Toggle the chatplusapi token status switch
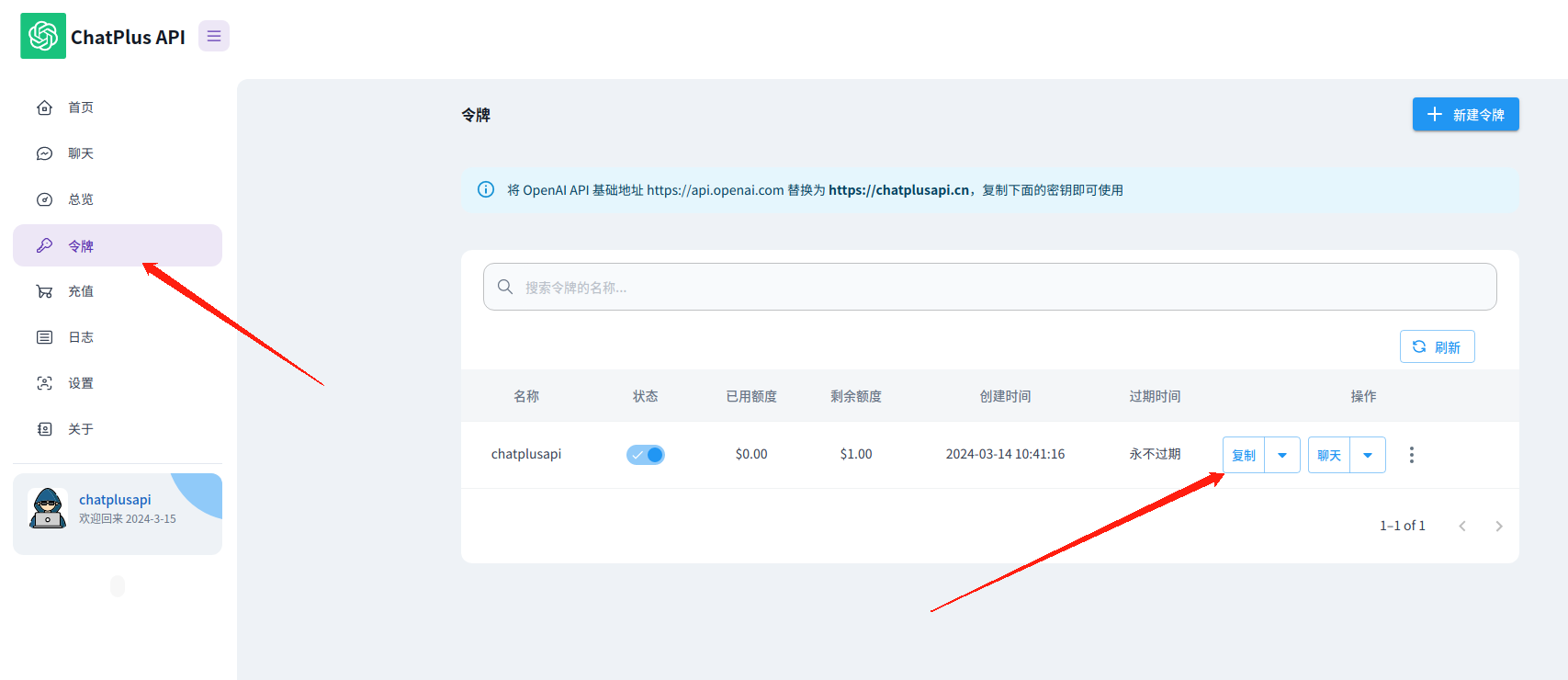Image resolution: width=1568 pixels, height=680 pixels. click(646, 455)
